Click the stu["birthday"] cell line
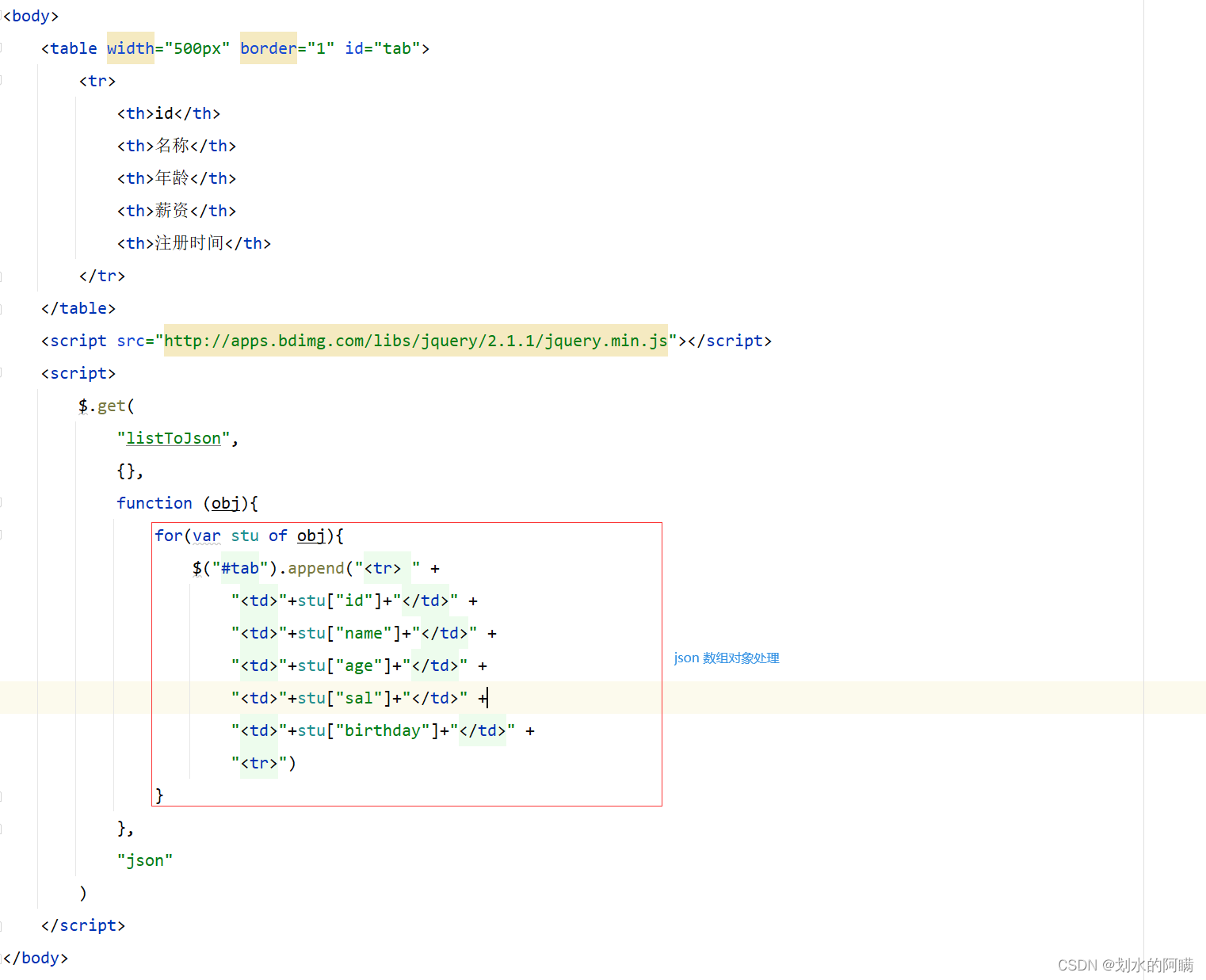Viewport: 1206px width, 980px height. (383, 730)
